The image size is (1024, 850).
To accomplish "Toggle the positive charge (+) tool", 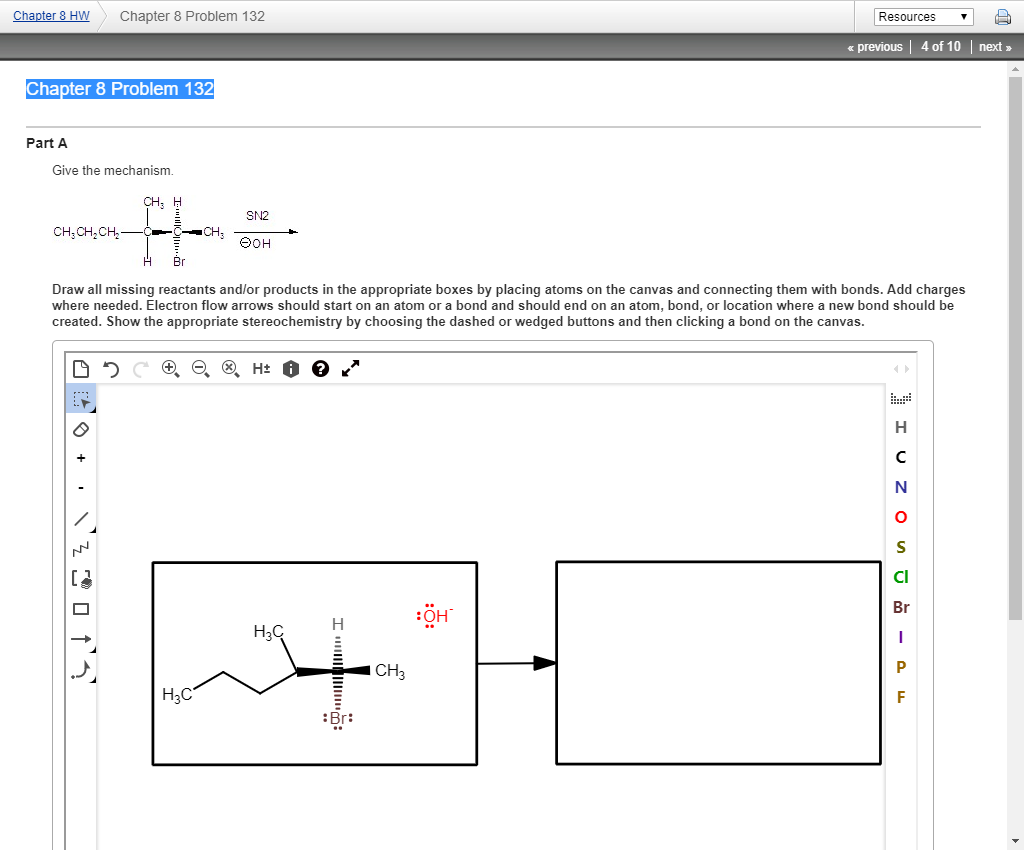I will click(x=81, y=457).
